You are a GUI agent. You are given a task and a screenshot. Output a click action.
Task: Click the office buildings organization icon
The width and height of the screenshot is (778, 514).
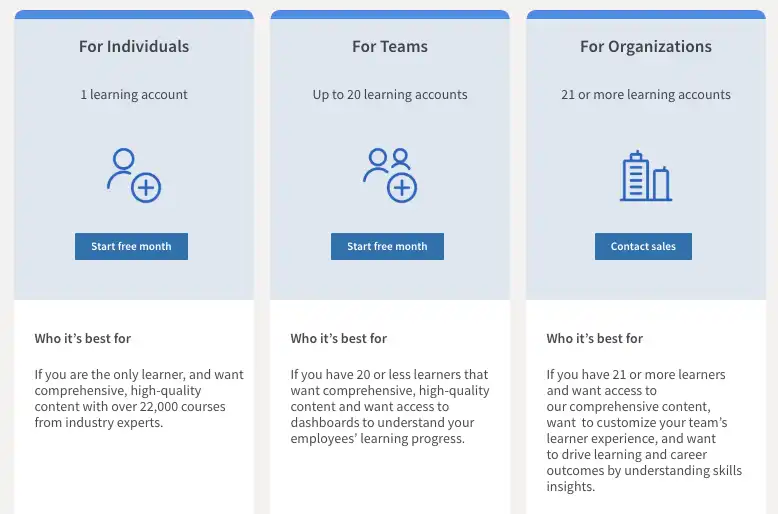point(645,177)
